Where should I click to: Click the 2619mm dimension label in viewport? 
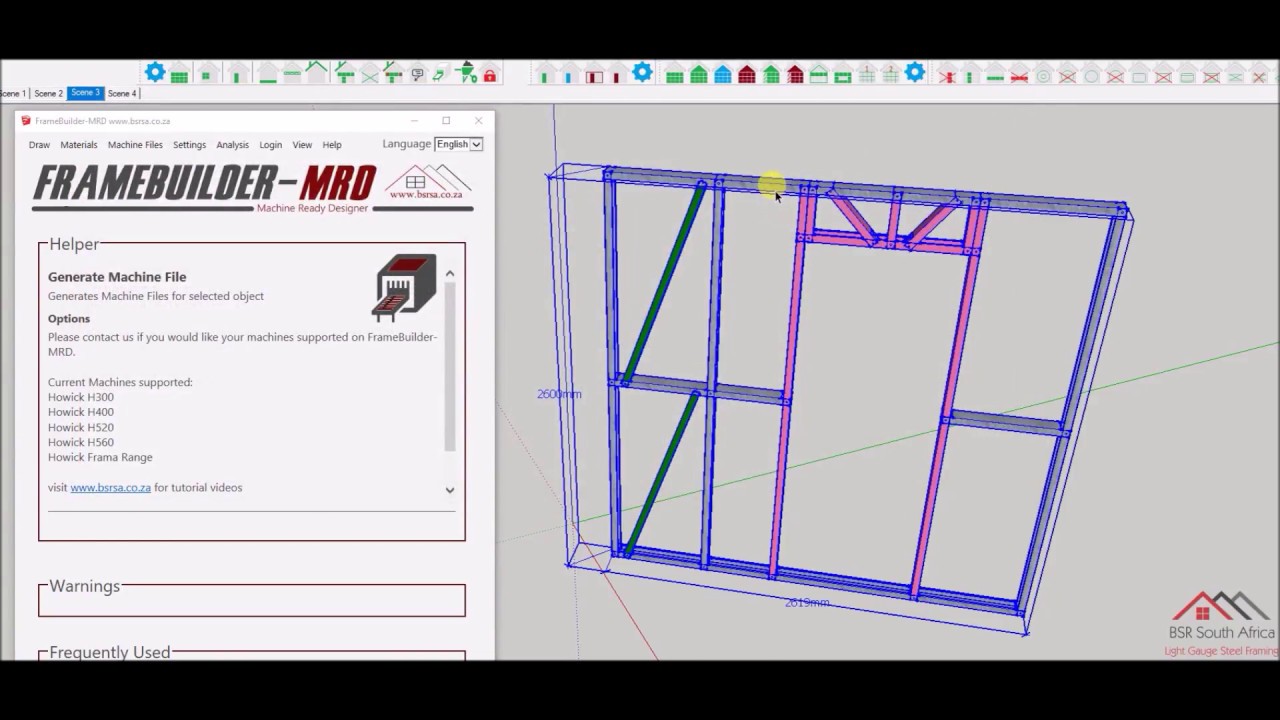[807, 603]
